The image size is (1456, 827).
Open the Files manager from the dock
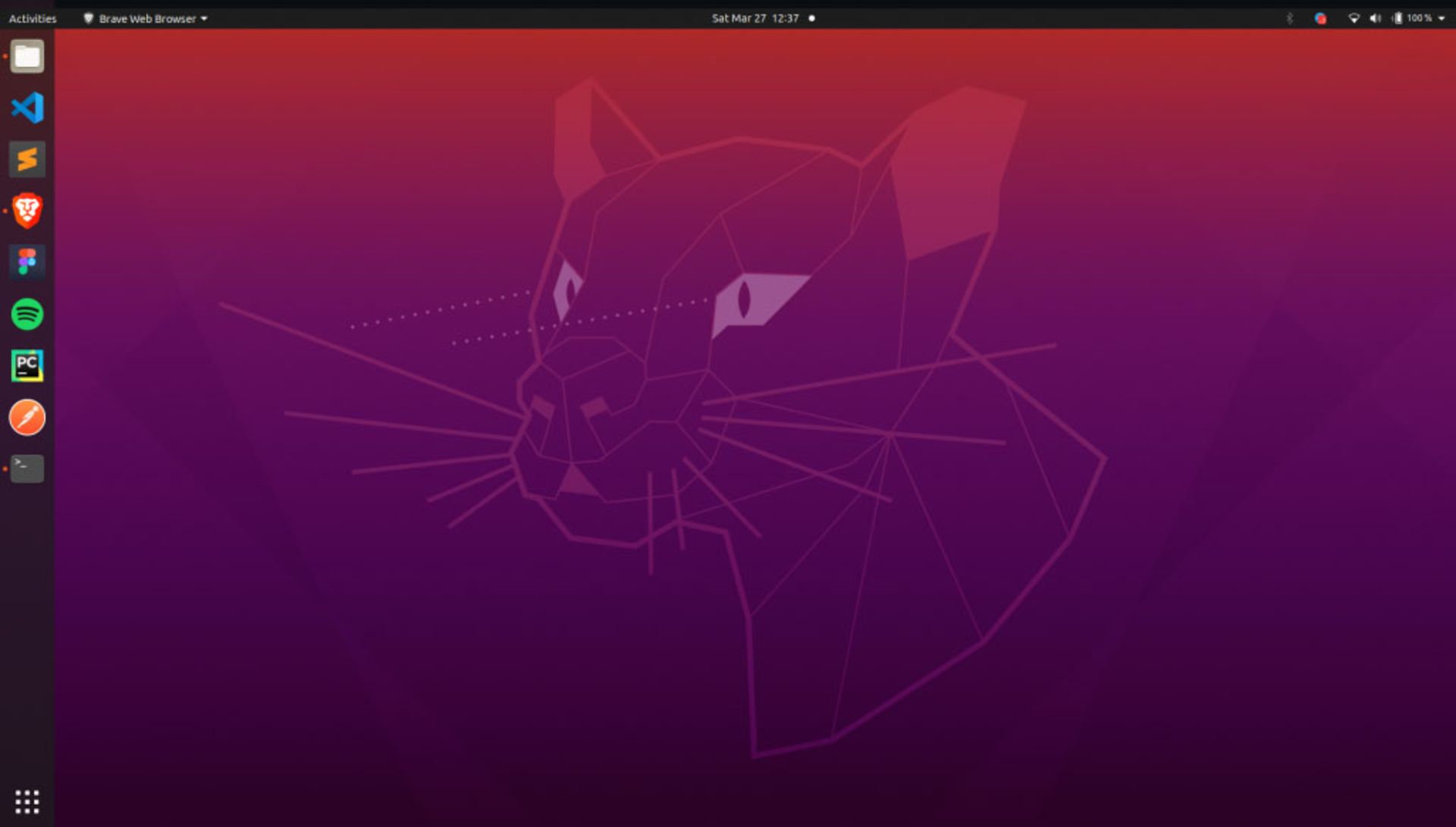pyautogui.click(x=27, y=57)
